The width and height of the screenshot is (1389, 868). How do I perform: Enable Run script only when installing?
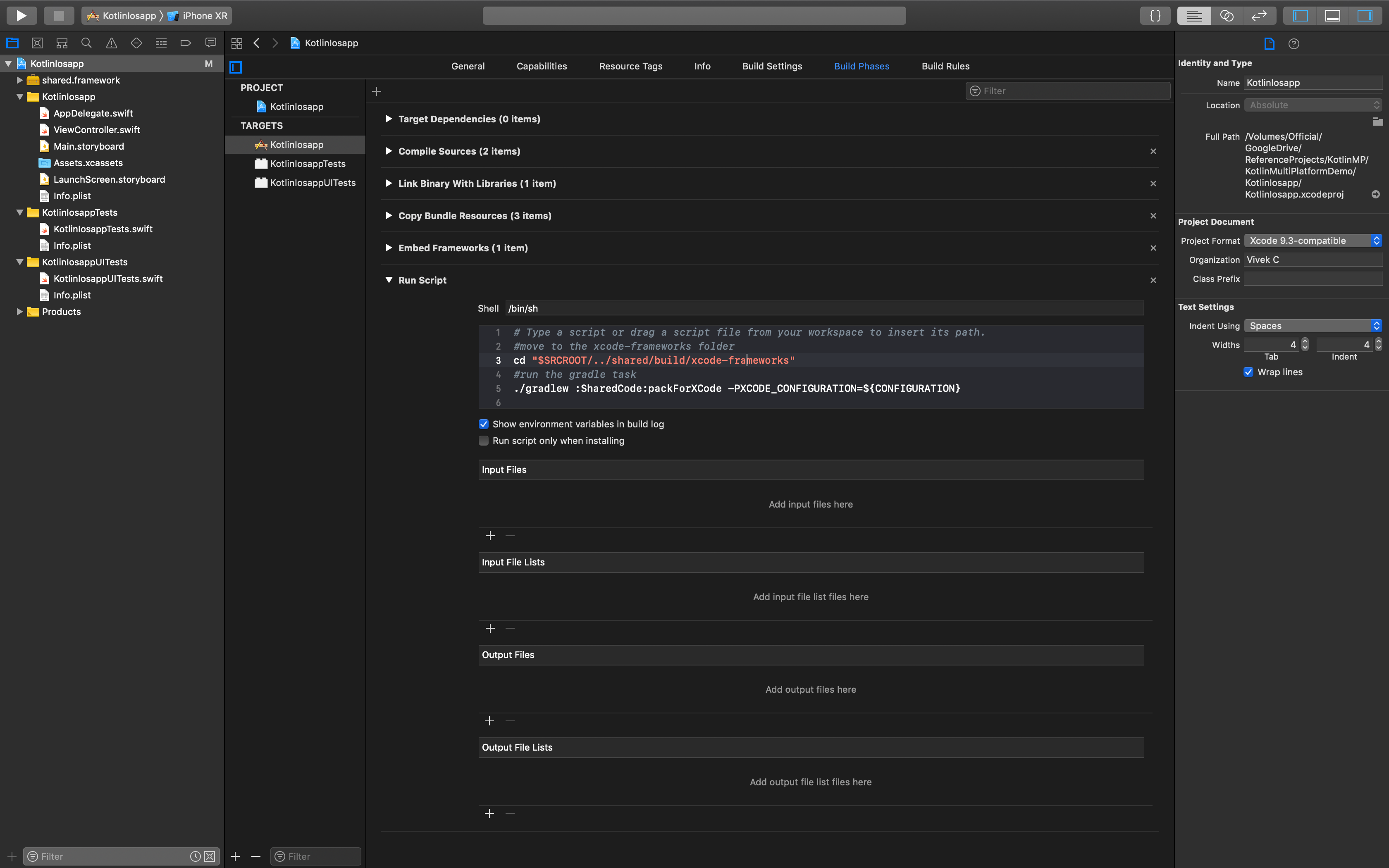point(483,441)
